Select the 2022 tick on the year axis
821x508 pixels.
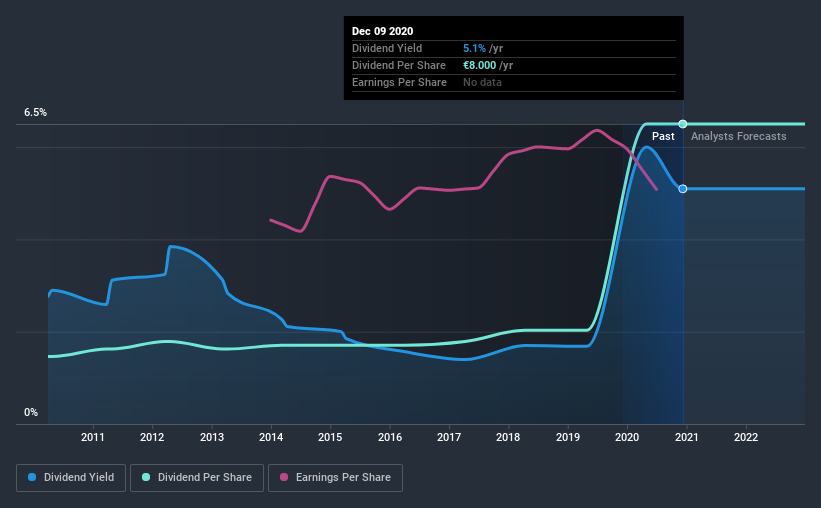(746, 437)
